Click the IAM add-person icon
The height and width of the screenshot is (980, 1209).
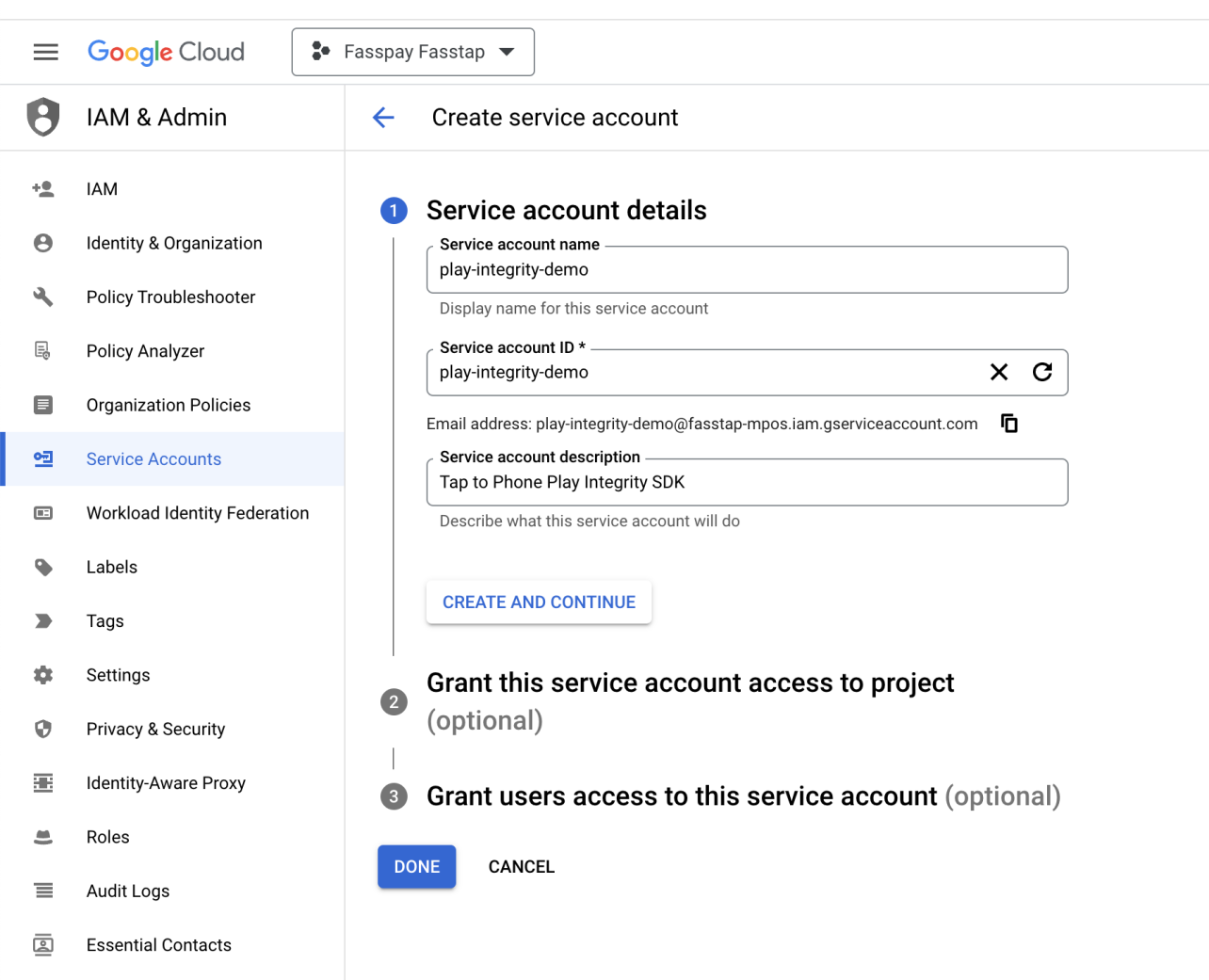click(43, 189)
